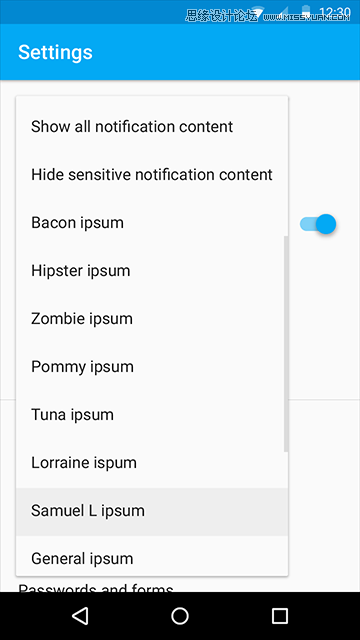The image size is (360, 640).
Task: Open Passwords and forms setting
Action: pyautogui.click(x=96, y=587)
